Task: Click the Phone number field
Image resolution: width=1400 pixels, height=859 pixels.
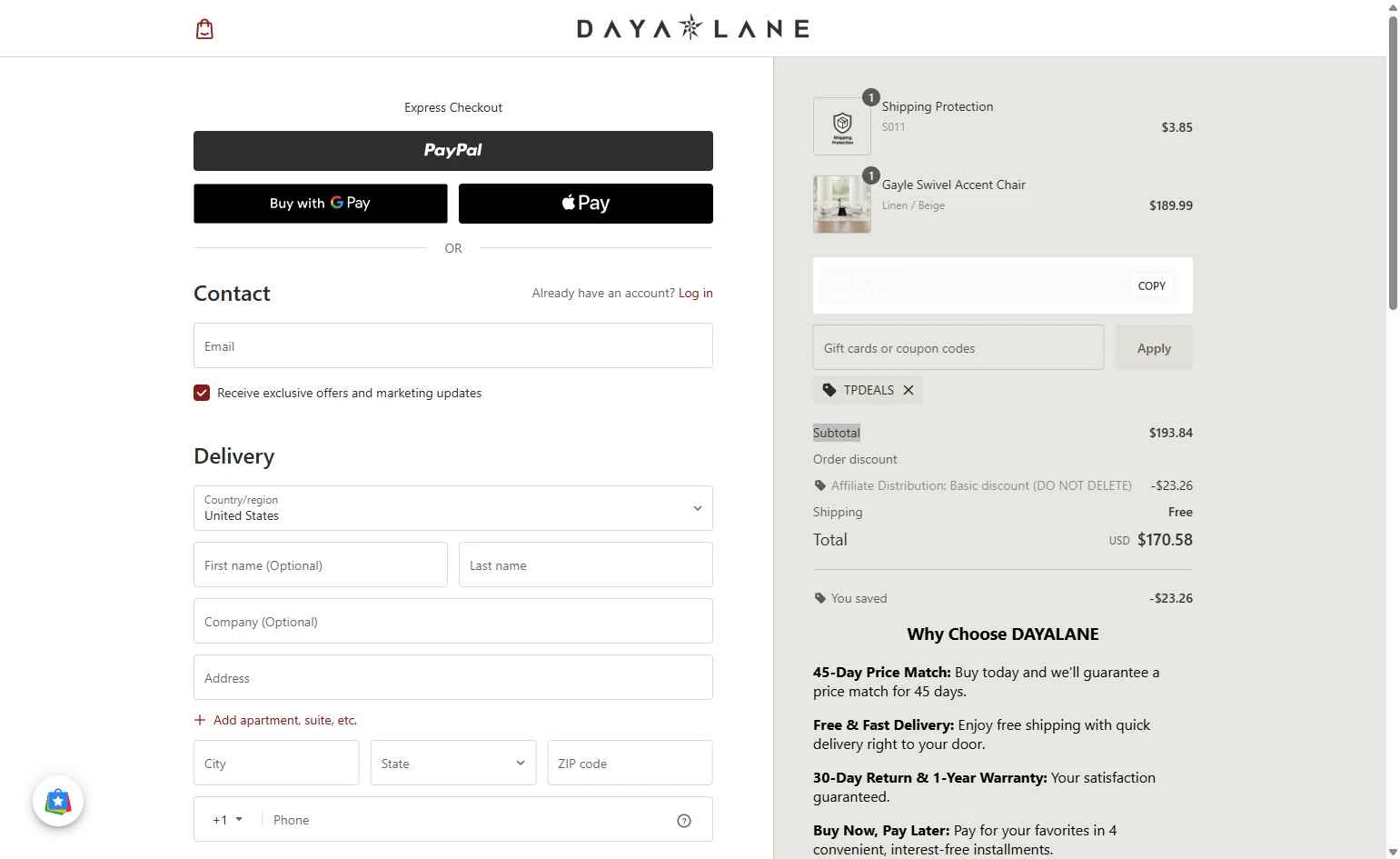Action: (x=468, y=820)
